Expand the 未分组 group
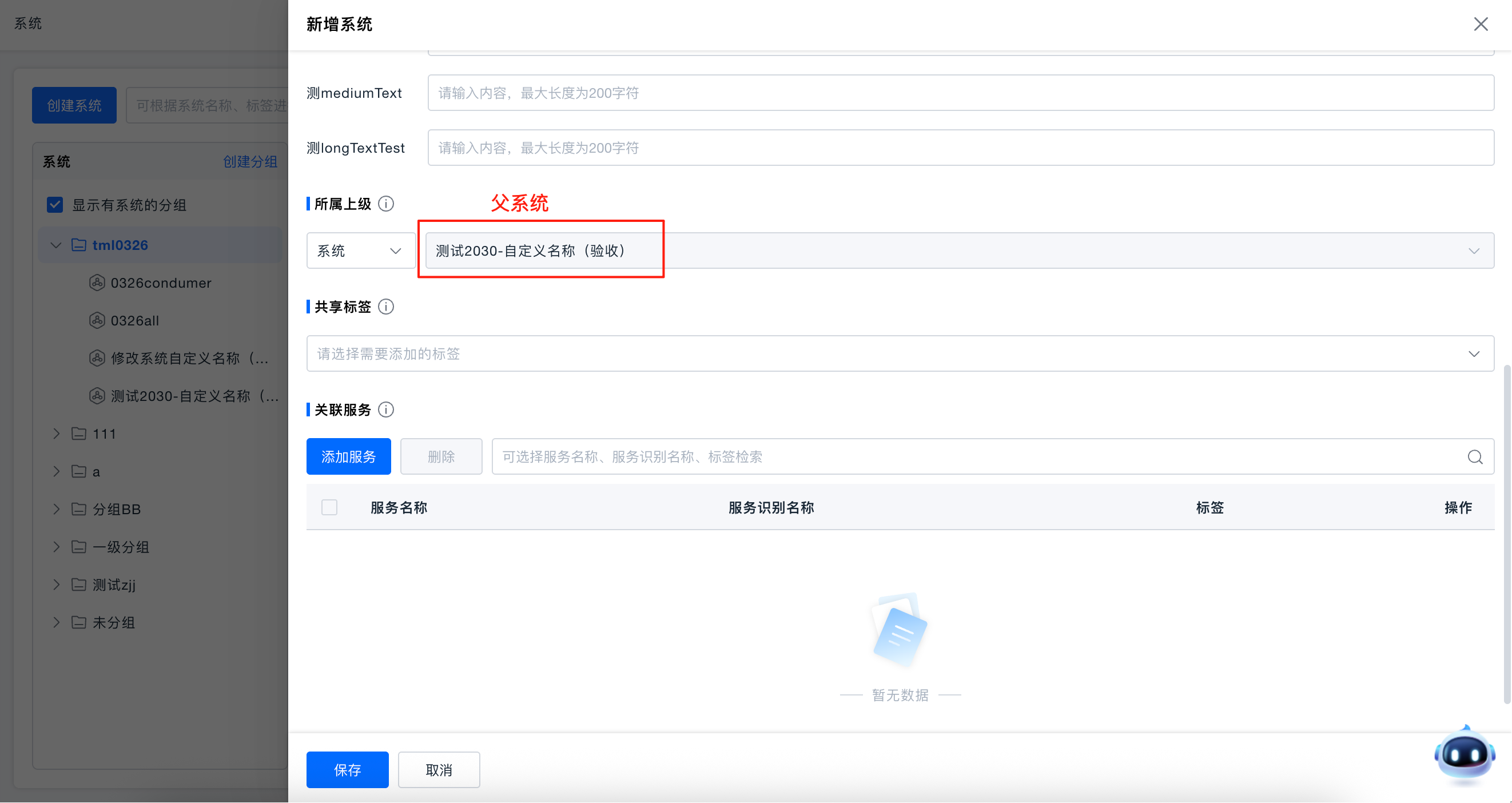The image size is (1512, 803). tap(57, 622)
